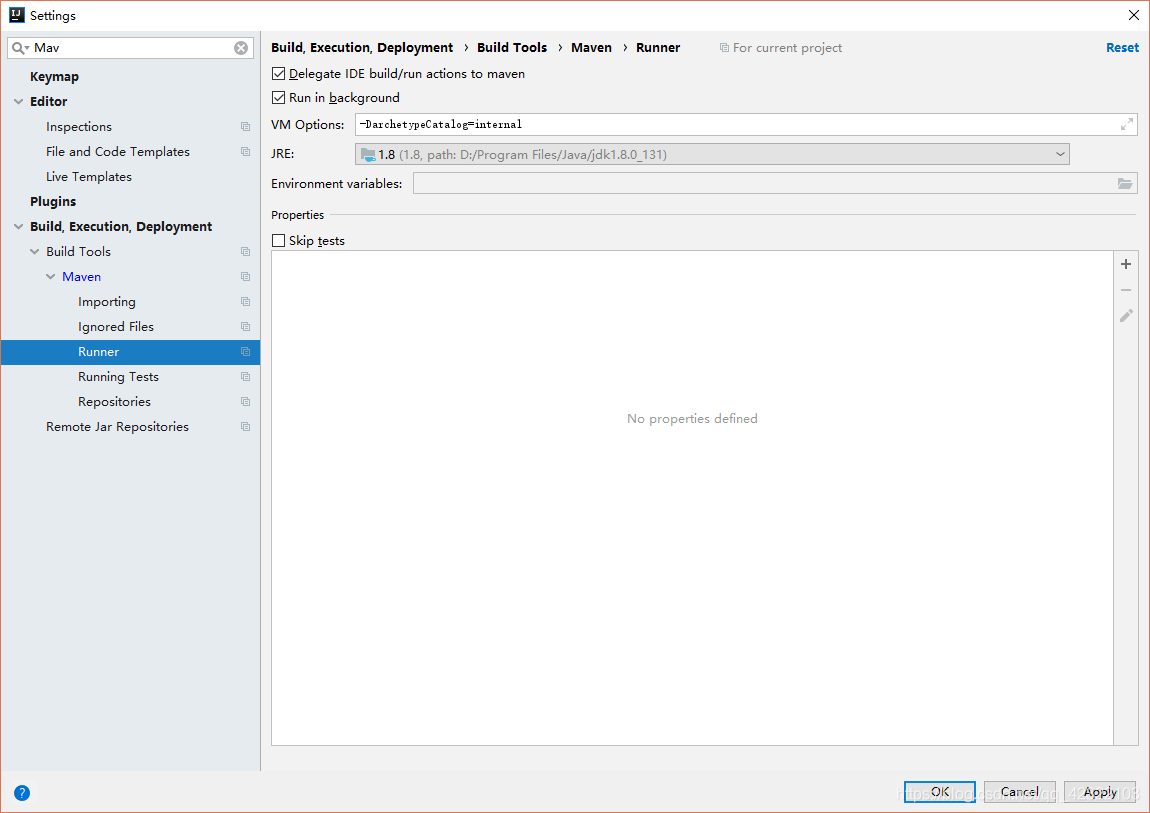Select the Editor category label
This screenshot has height=813, width=1150.
tap(48, 102)
